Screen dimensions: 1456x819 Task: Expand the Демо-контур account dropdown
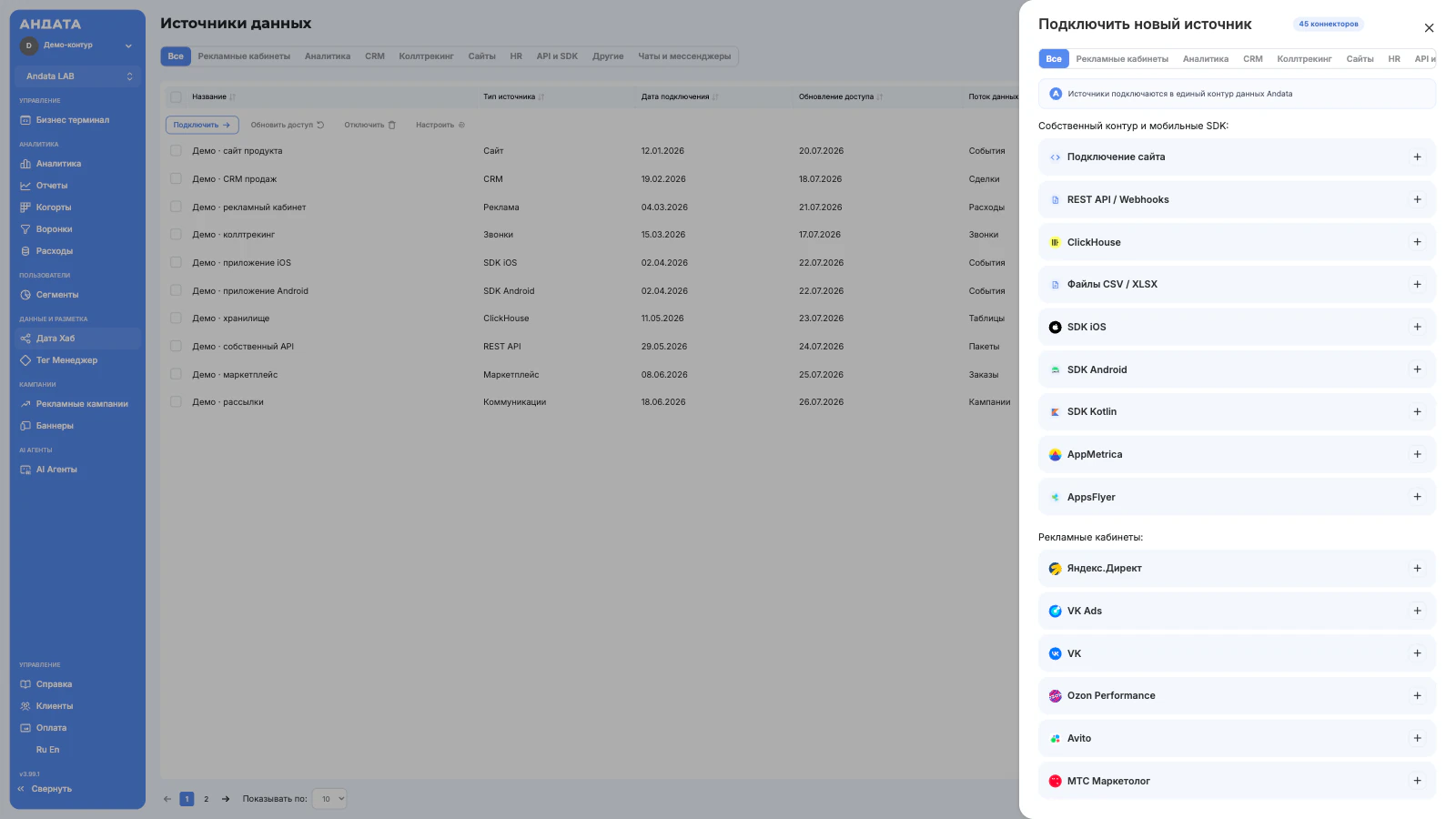pos(77,45)
